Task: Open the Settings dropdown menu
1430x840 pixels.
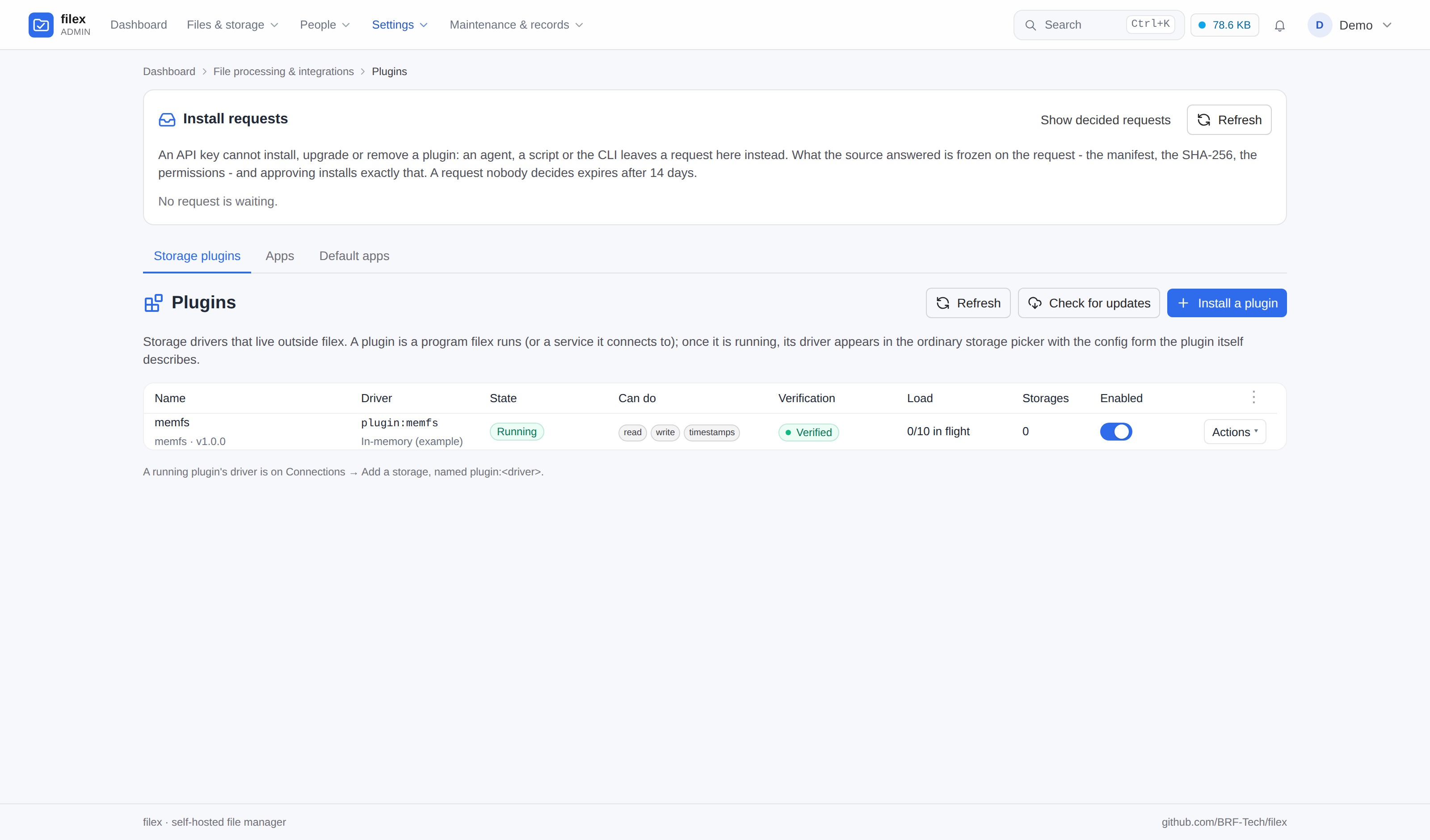Action: [400, 25]
